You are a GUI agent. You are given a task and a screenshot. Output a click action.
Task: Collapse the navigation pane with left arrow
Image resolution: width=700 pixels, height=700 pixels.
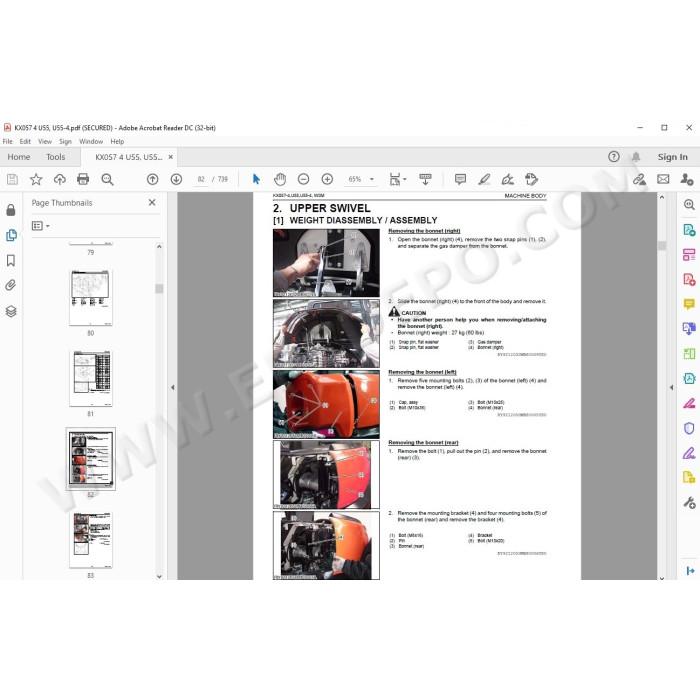point(173,388)
